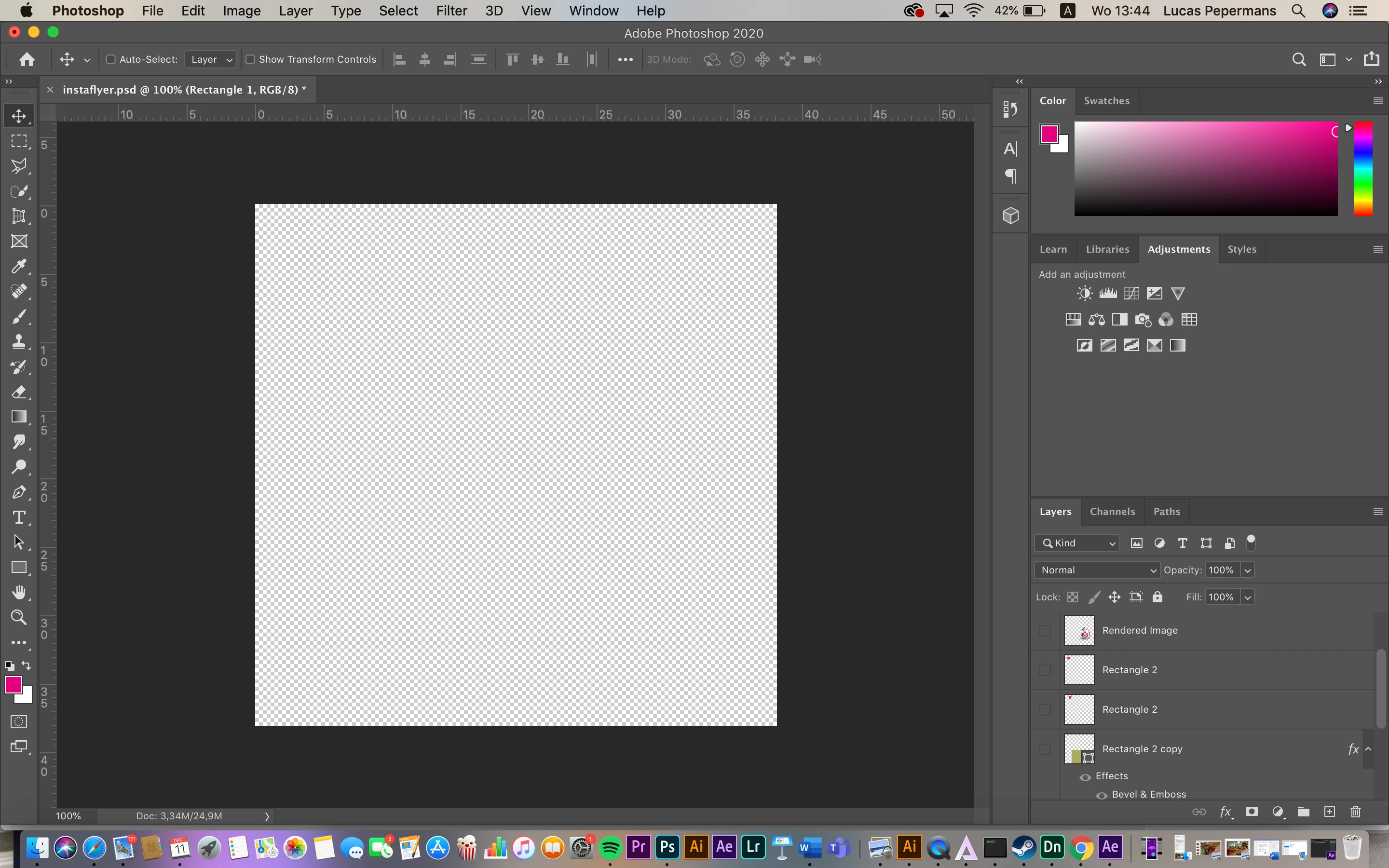The image size is (1389, 868).
Task: Open Spotify from the Dock
Action: tap(610, 847)
